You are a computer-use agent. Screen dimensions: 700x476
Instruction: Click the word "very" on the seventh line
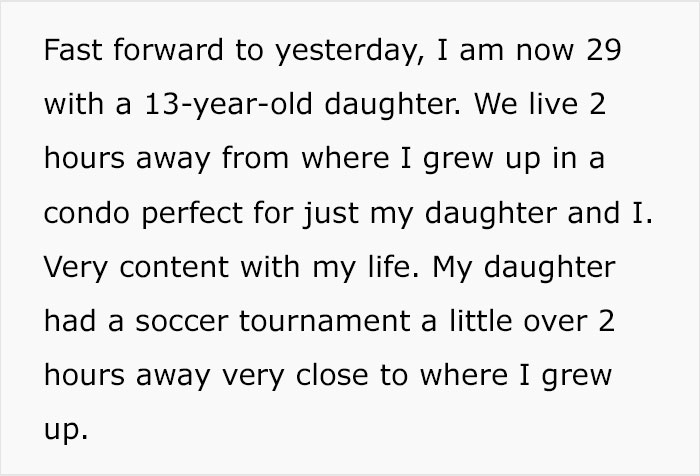click(253, 377)
